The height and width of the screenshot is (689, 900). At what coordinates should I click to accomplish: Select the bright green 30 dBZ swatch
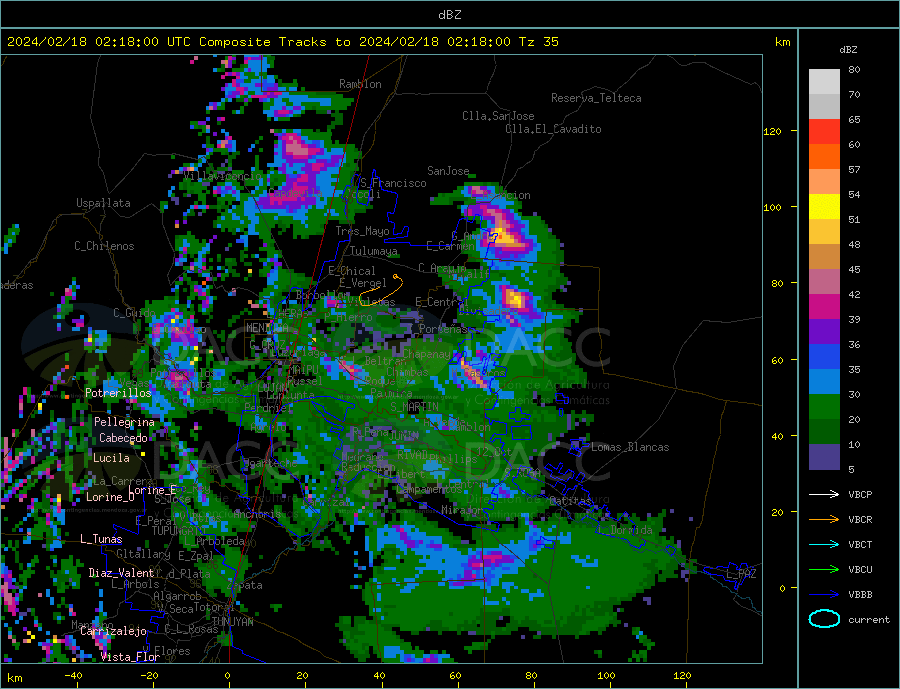824,407
